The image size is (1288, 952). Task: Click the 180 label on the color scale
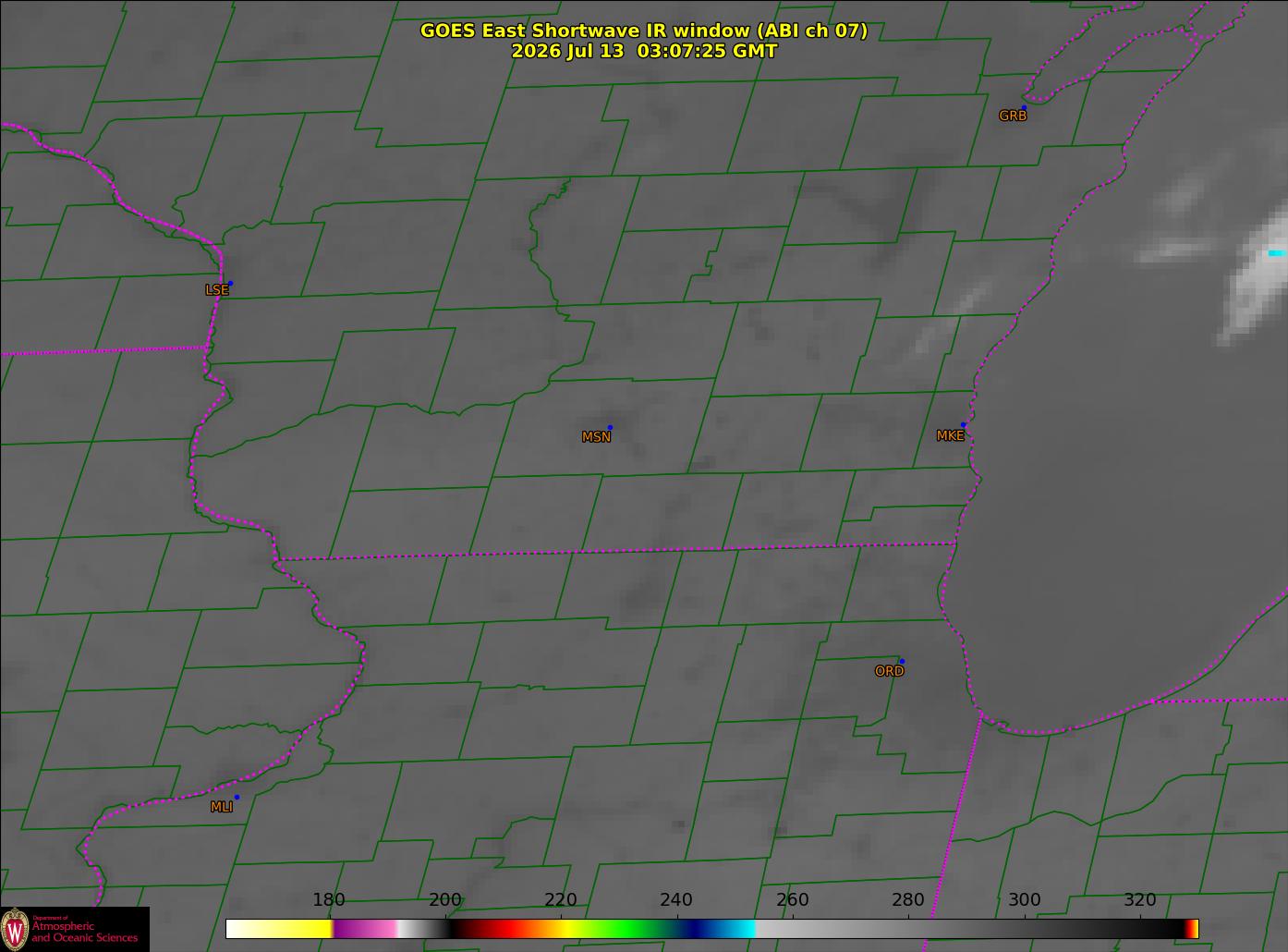pyautogui.click(x=329, y=899)
